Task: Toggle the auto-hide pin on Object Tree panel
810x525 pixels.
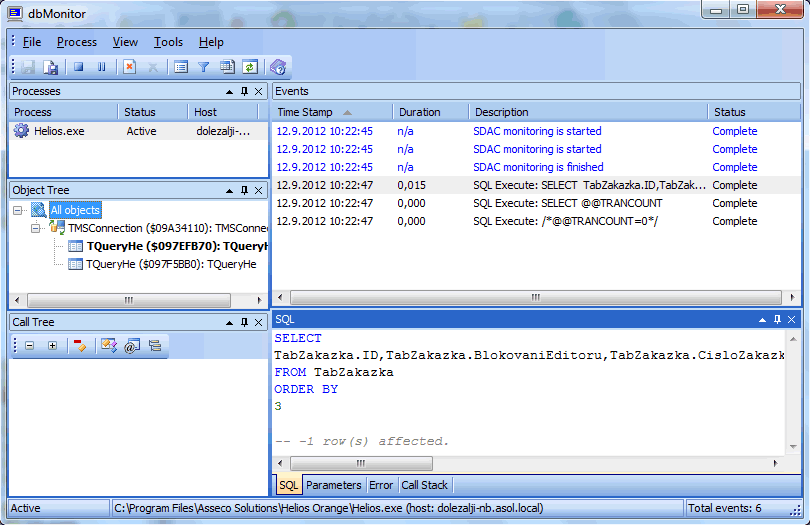Action: [x=244, y=190]
